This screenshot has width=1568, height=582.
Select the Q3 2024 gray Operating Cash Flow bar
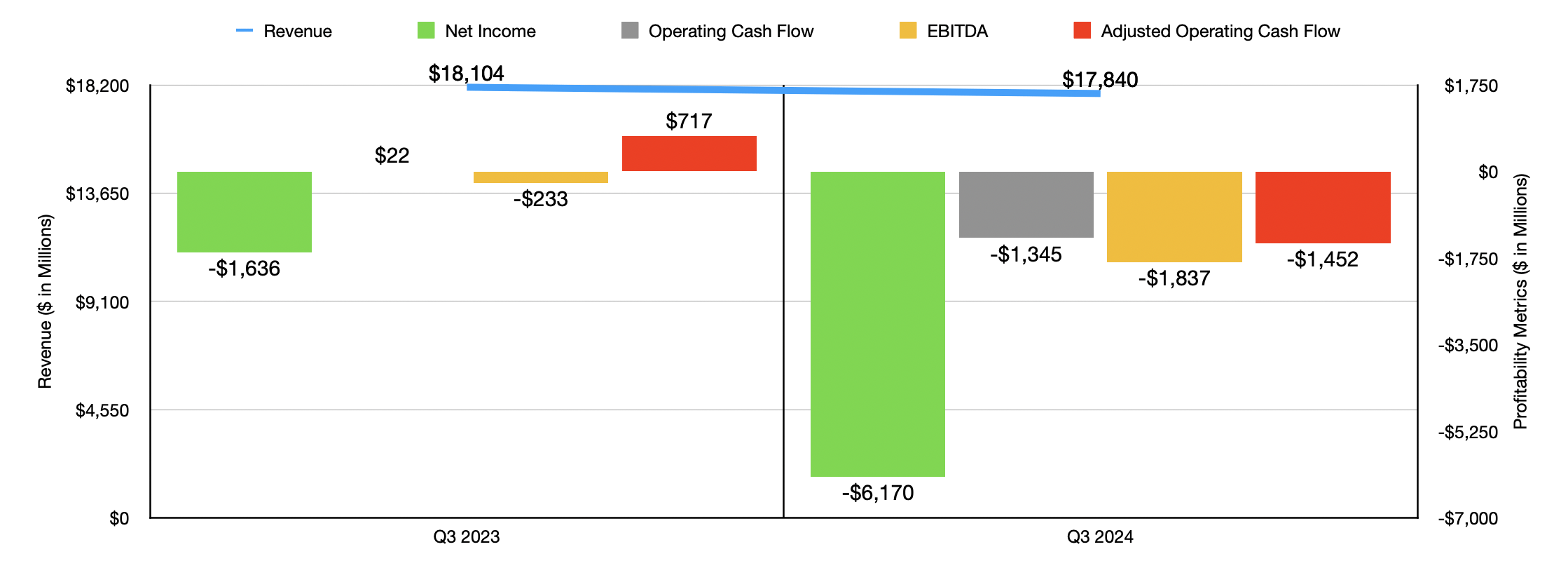click(x=1026, y=205)
